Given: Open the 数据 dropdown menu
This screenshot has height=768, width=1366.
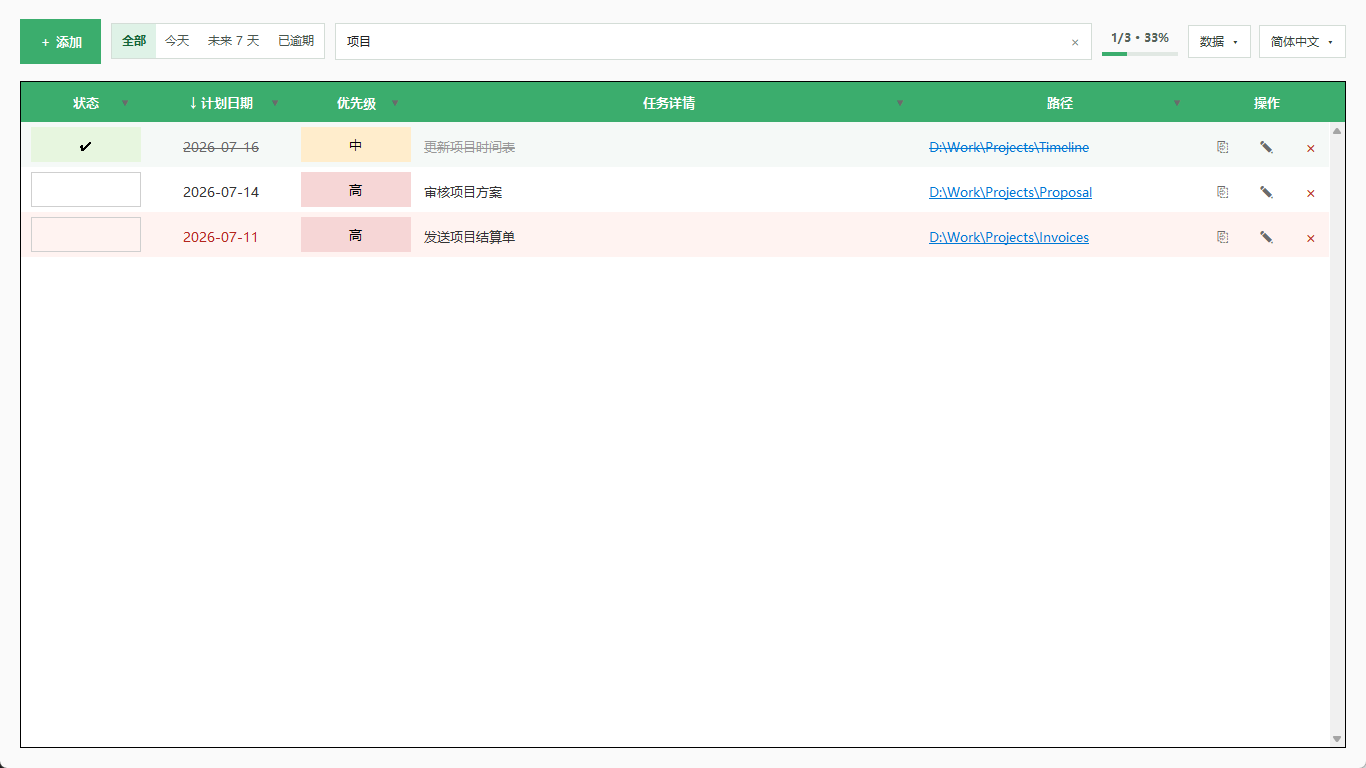Looking at the screenshot, I should tap(1219, 42).
